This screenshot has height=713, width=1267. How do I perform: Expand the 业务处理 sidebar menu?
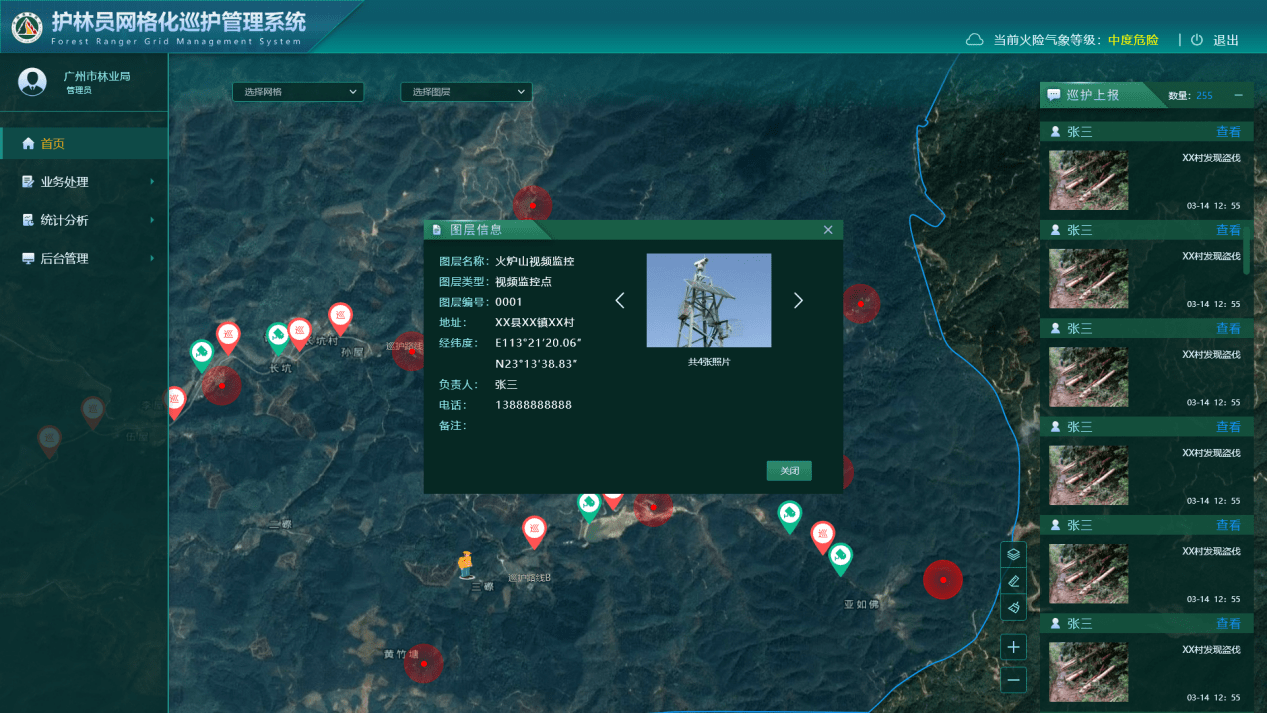click(x=84, y=182)
